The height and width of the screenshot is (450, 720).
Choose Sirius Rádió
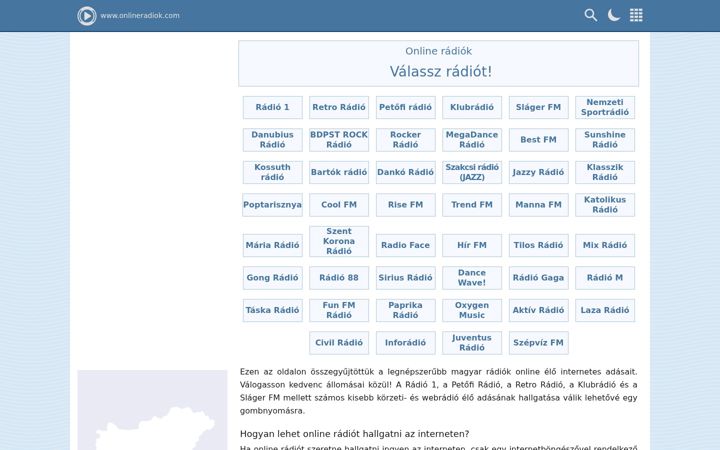(x=405, y=278)
